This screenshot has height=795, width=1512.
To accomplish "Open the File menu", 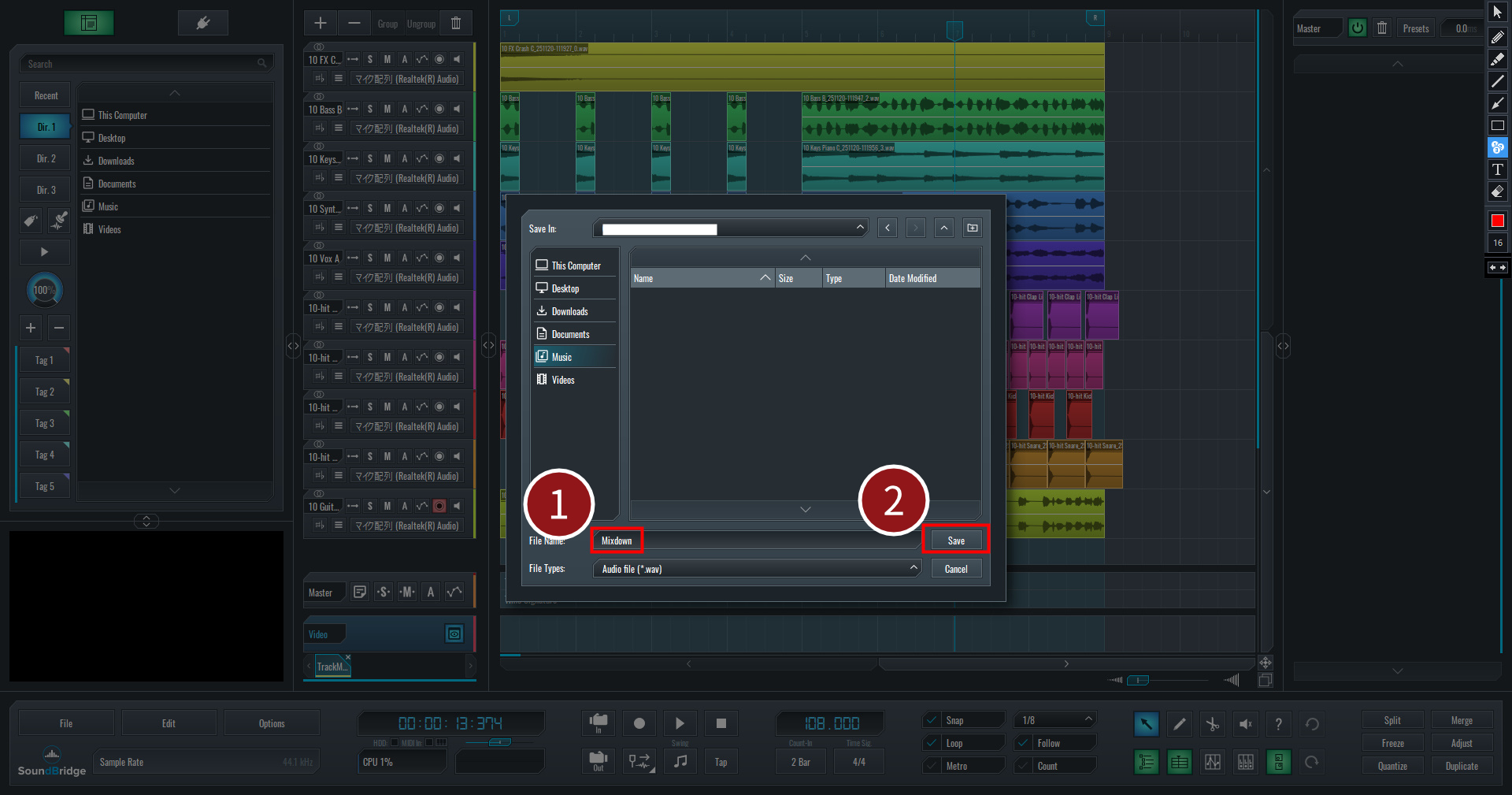I will point(66,723).
